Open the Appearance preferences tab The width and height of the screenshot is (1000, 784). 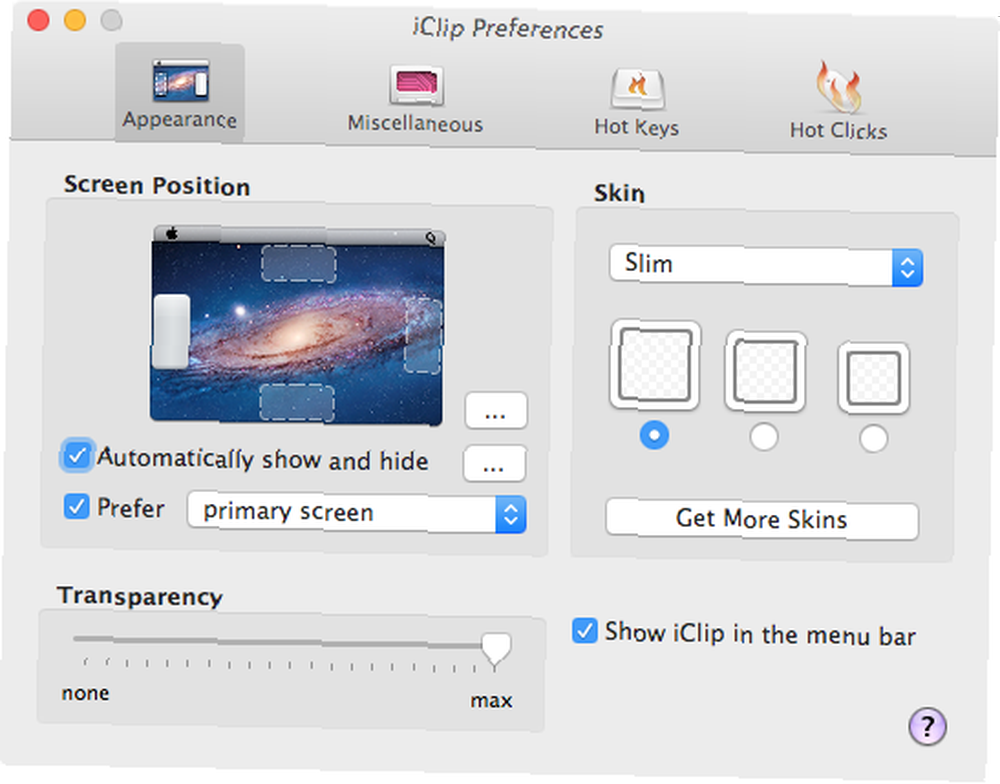tap(180, 93)
